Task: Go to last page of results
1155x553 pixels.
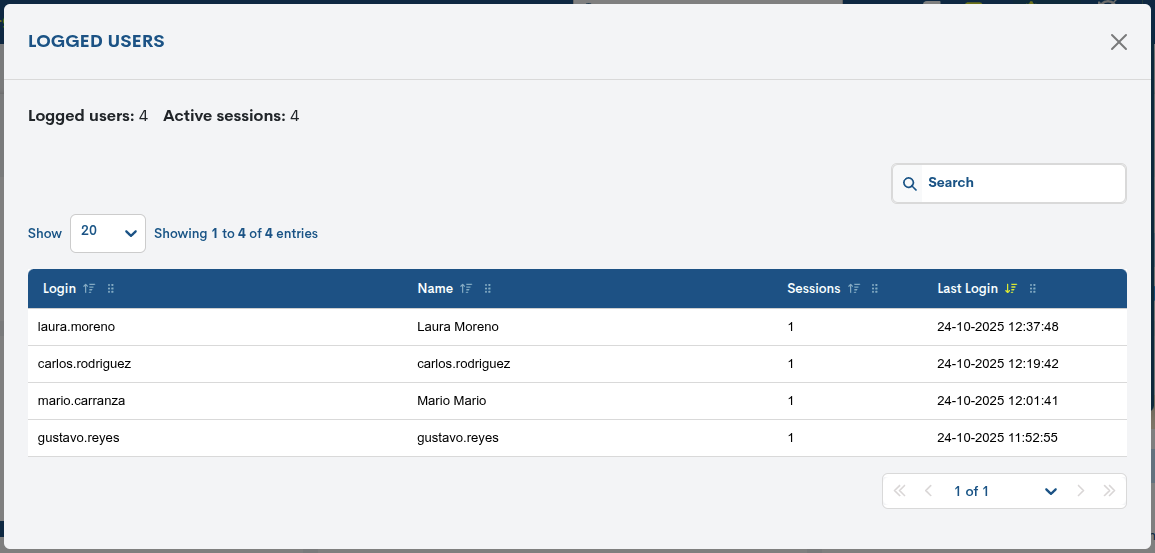Action: click(x=1109, y=491)
